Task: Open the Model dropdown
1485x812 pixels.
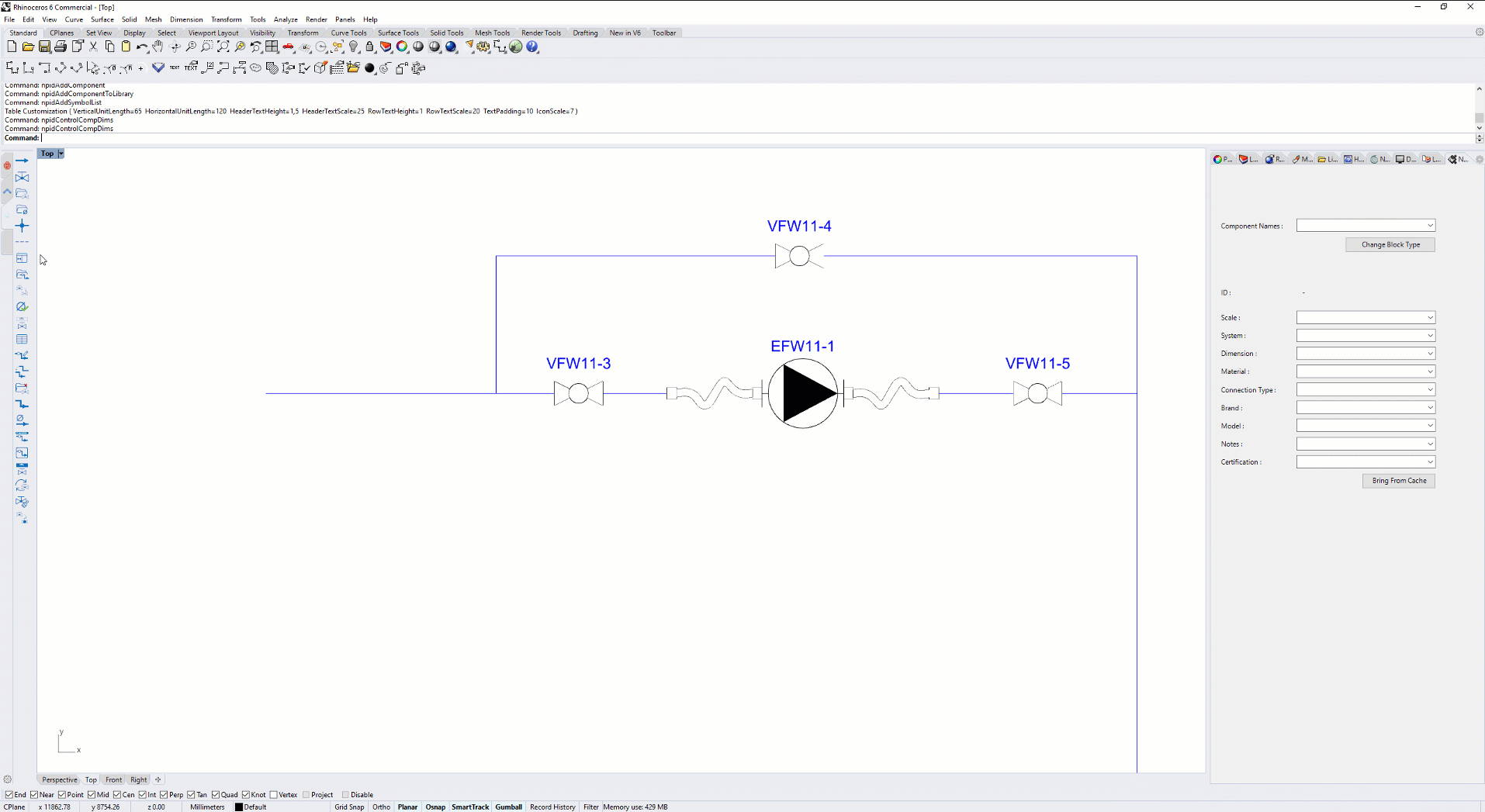Action: tap(1366, 425)
